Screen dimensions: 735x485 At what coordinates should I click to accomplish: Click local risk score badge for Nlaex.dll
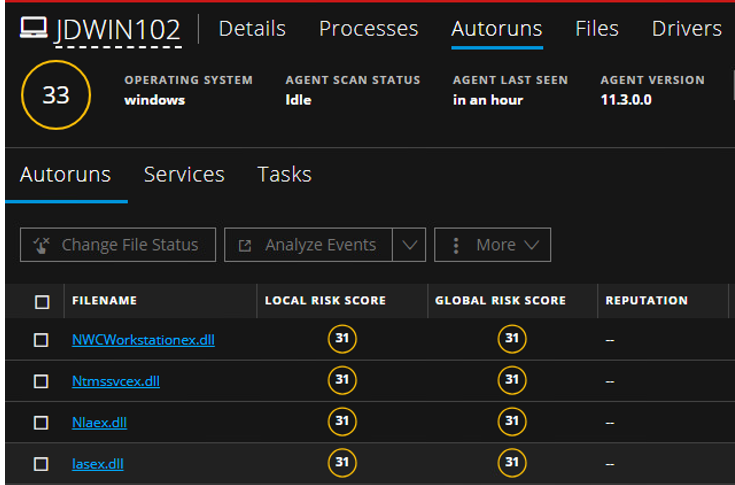tap(342, 422)
